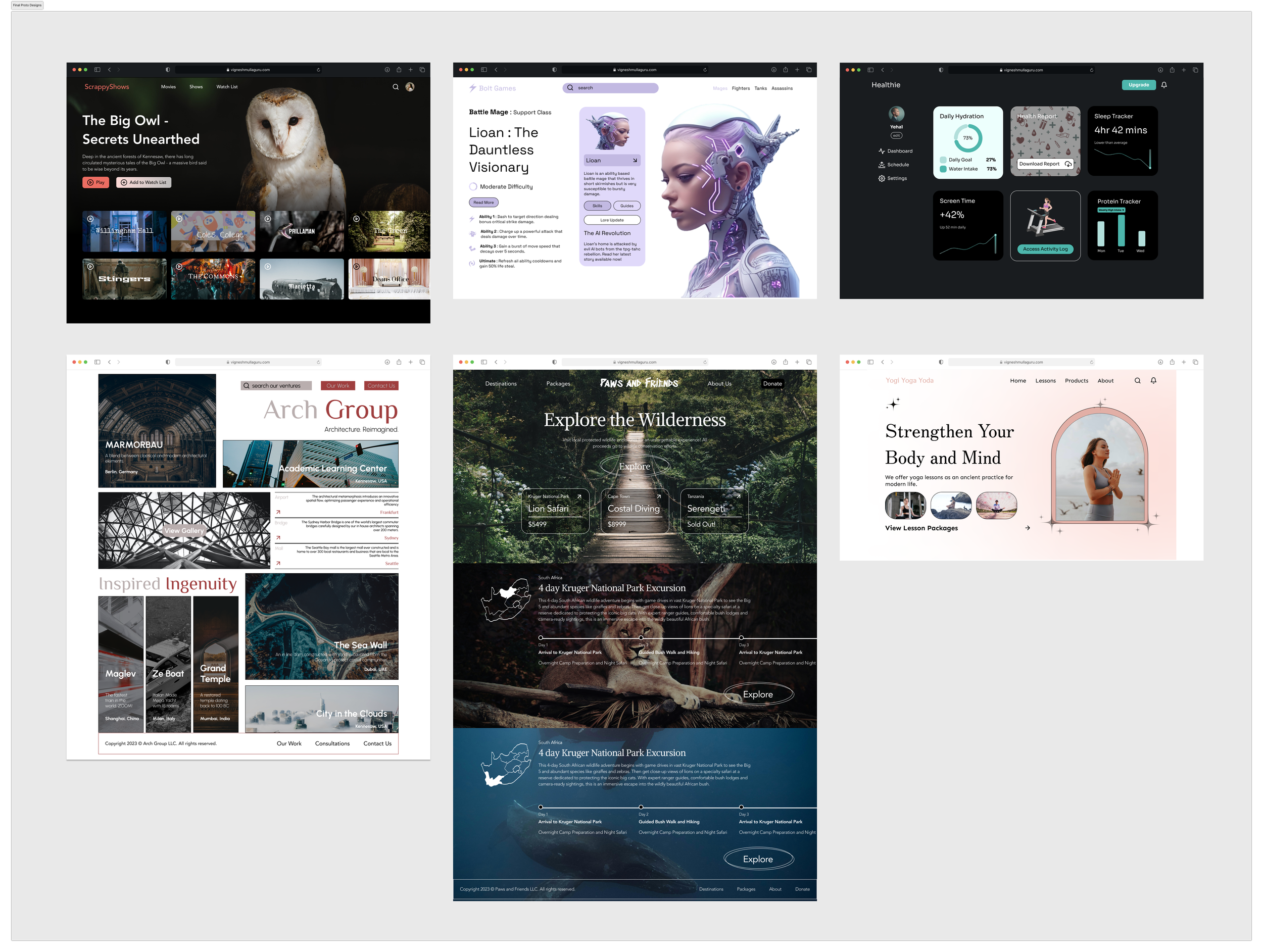Expand the Lion Safari card arrow
Viewport: 1263px width, 952px height.
pyautogui.click(x=579, y=496)
